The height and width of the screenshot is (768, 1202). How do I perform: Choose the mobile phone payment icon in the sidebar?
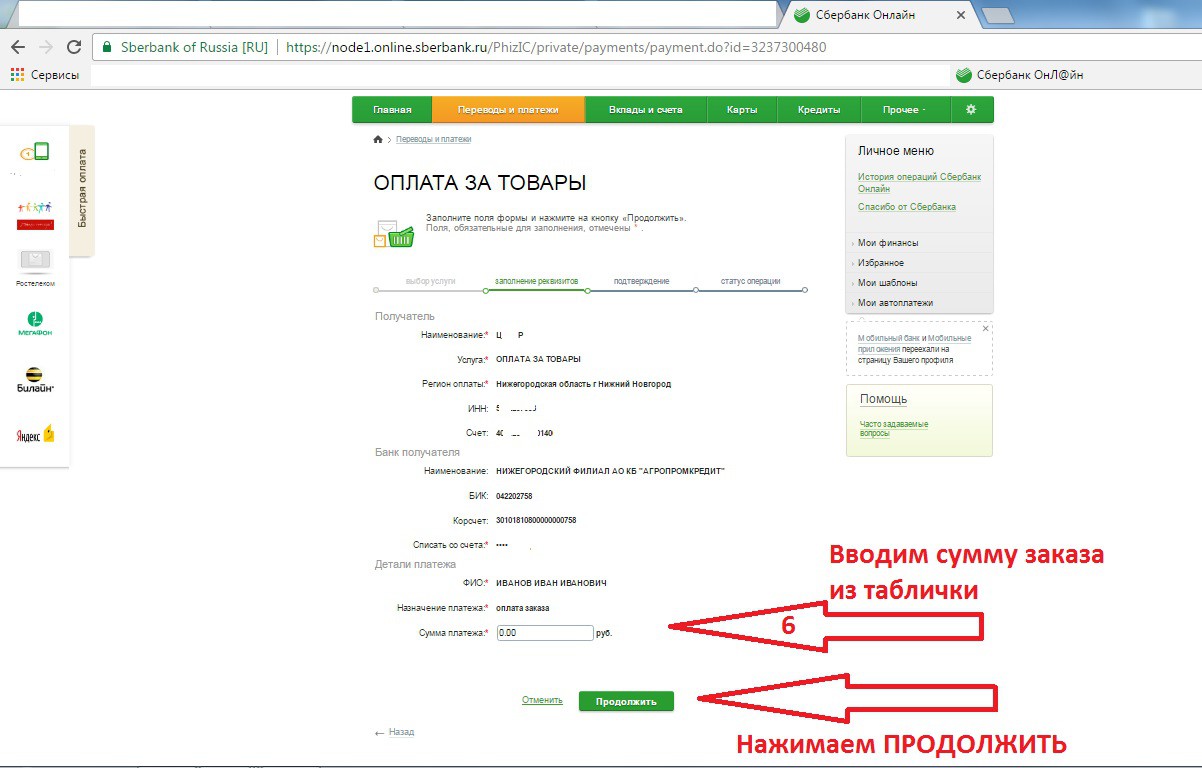click(35, 152)
